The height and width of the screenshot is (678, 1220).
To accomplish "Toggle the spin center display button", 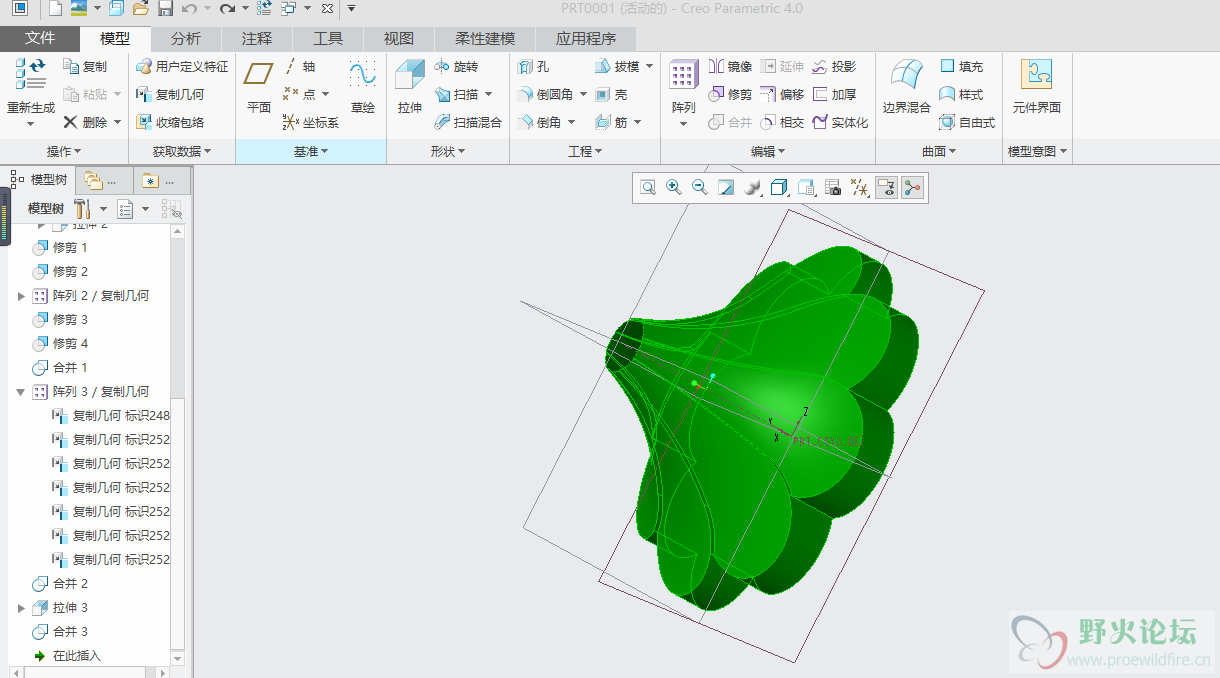I will (911, 187).
